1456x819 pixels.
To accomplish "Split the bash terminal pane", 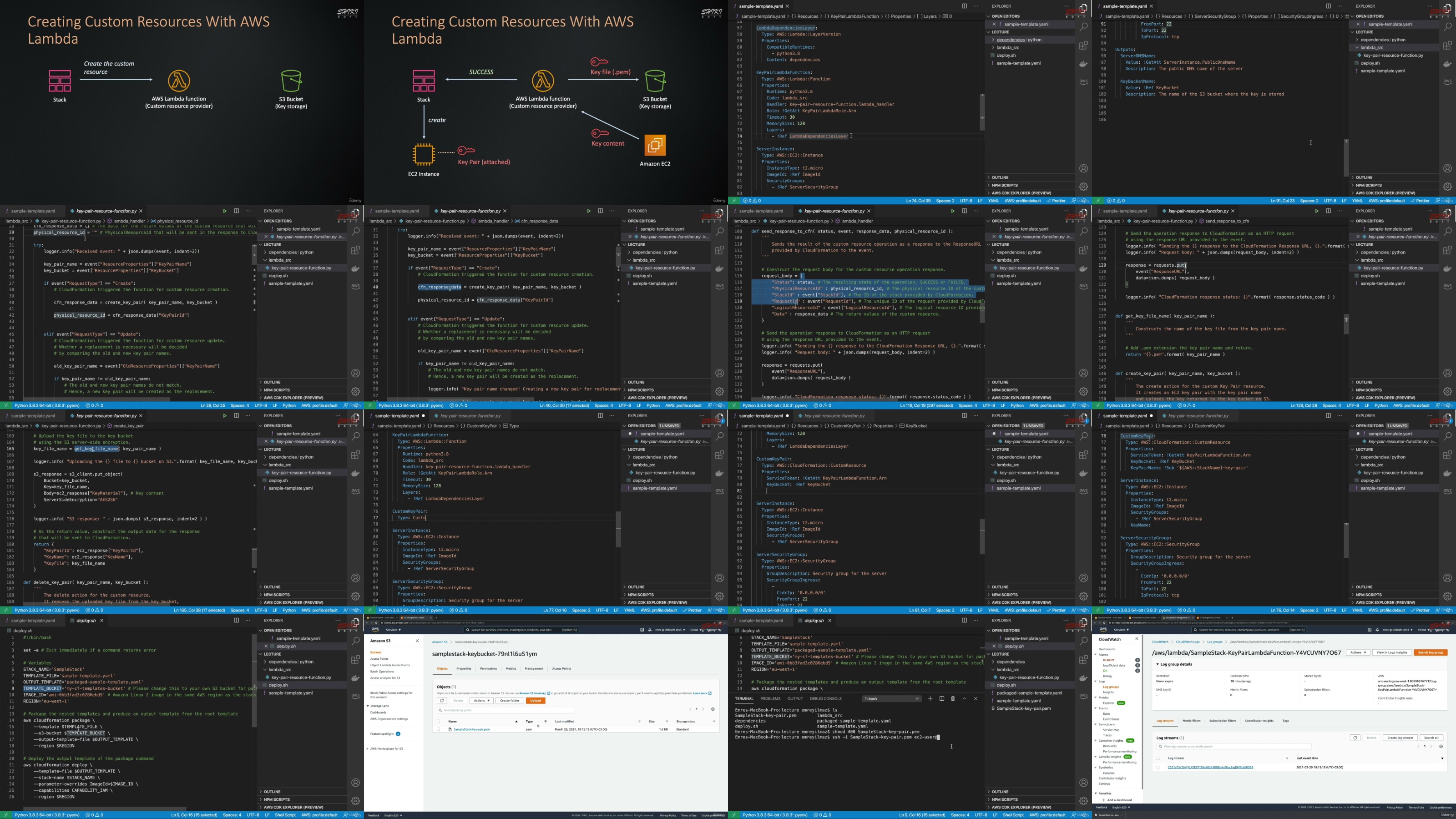I will click(942, 698).
